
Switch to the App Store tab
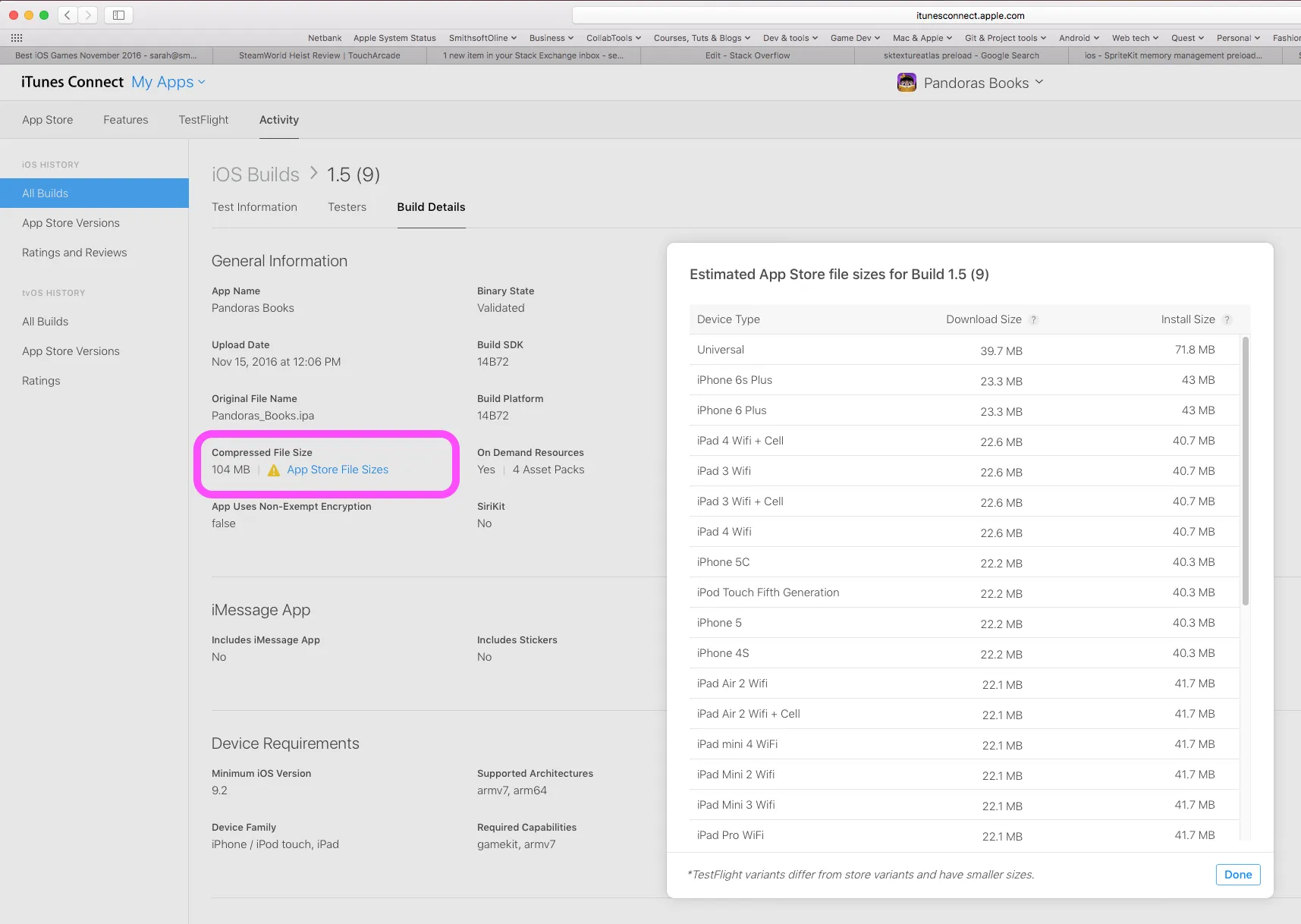coord(48,120)
